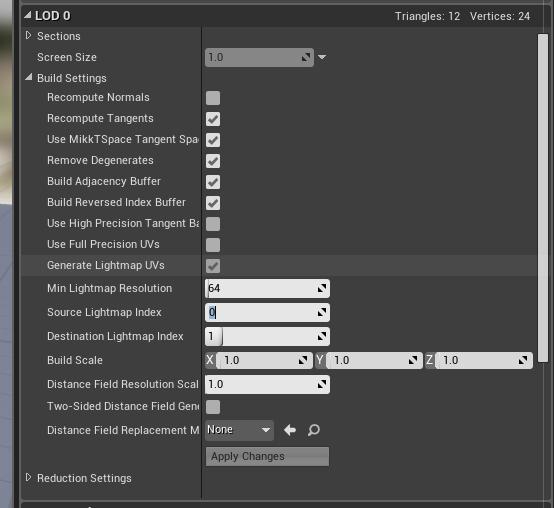554x508 pixels.
Task: Click spin arrow icon in Destination Lightmap Index
Action: tap(322, 336)
